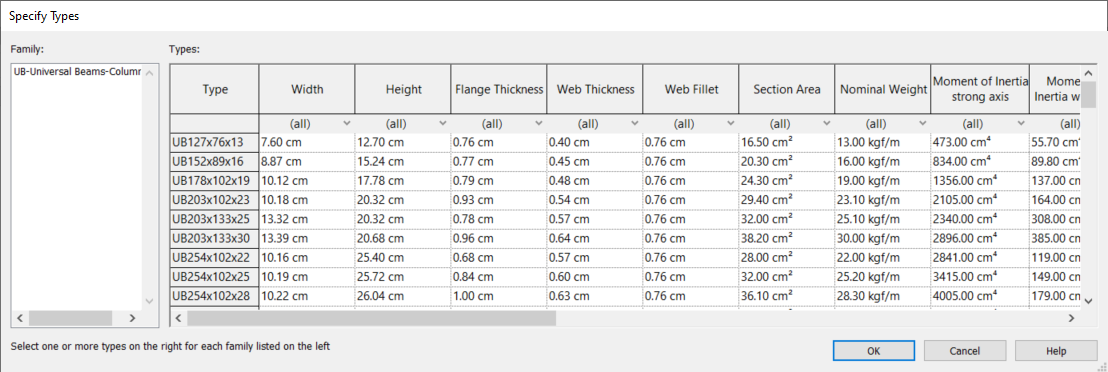Screen dimensions: 1108x372
Task: Click the 30.00 kgf/m nominal weight cell
Action: (883, 238)
